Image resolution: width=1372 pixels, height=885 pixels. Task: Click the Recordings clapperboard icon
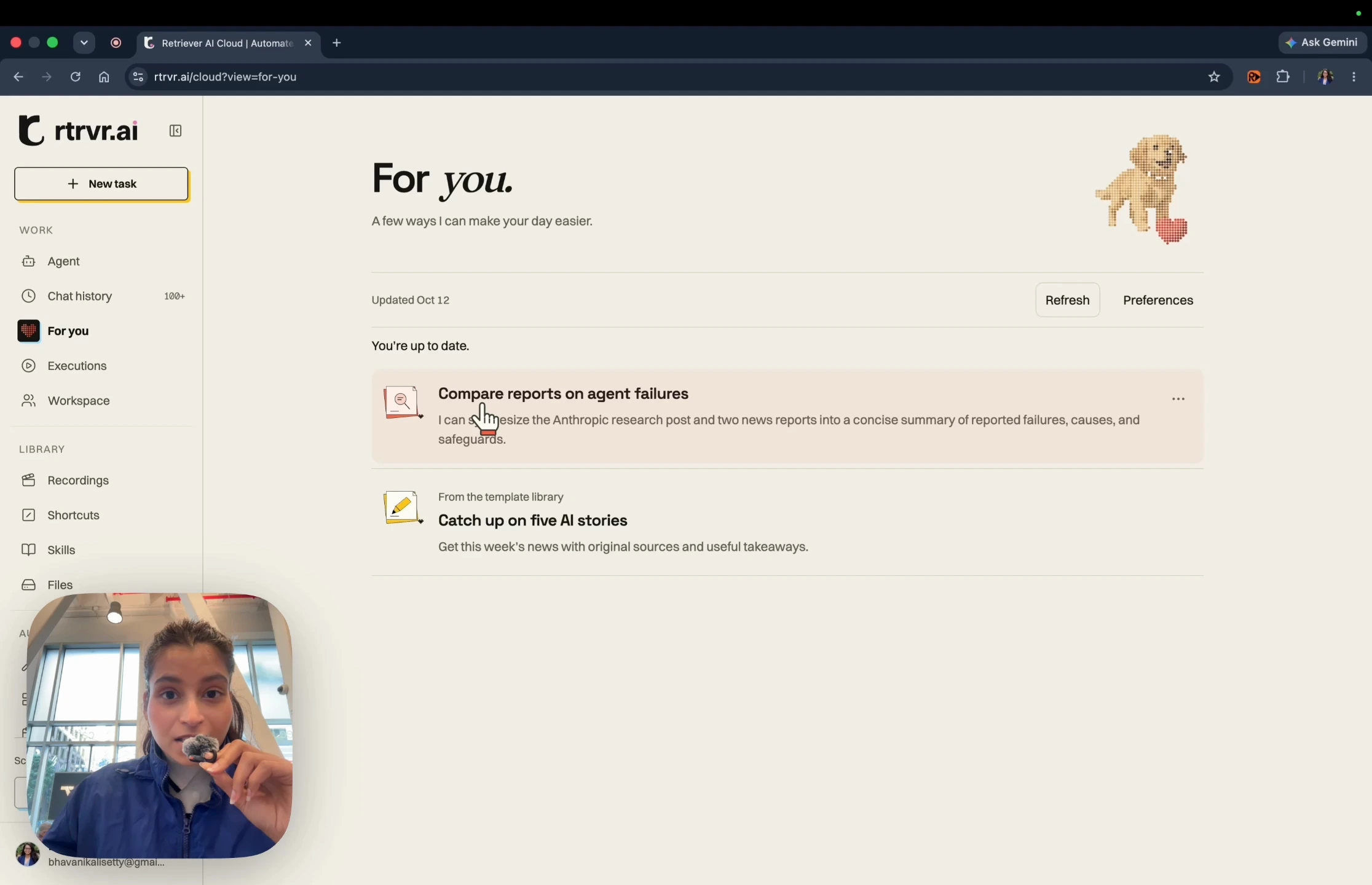click(28, 480)
